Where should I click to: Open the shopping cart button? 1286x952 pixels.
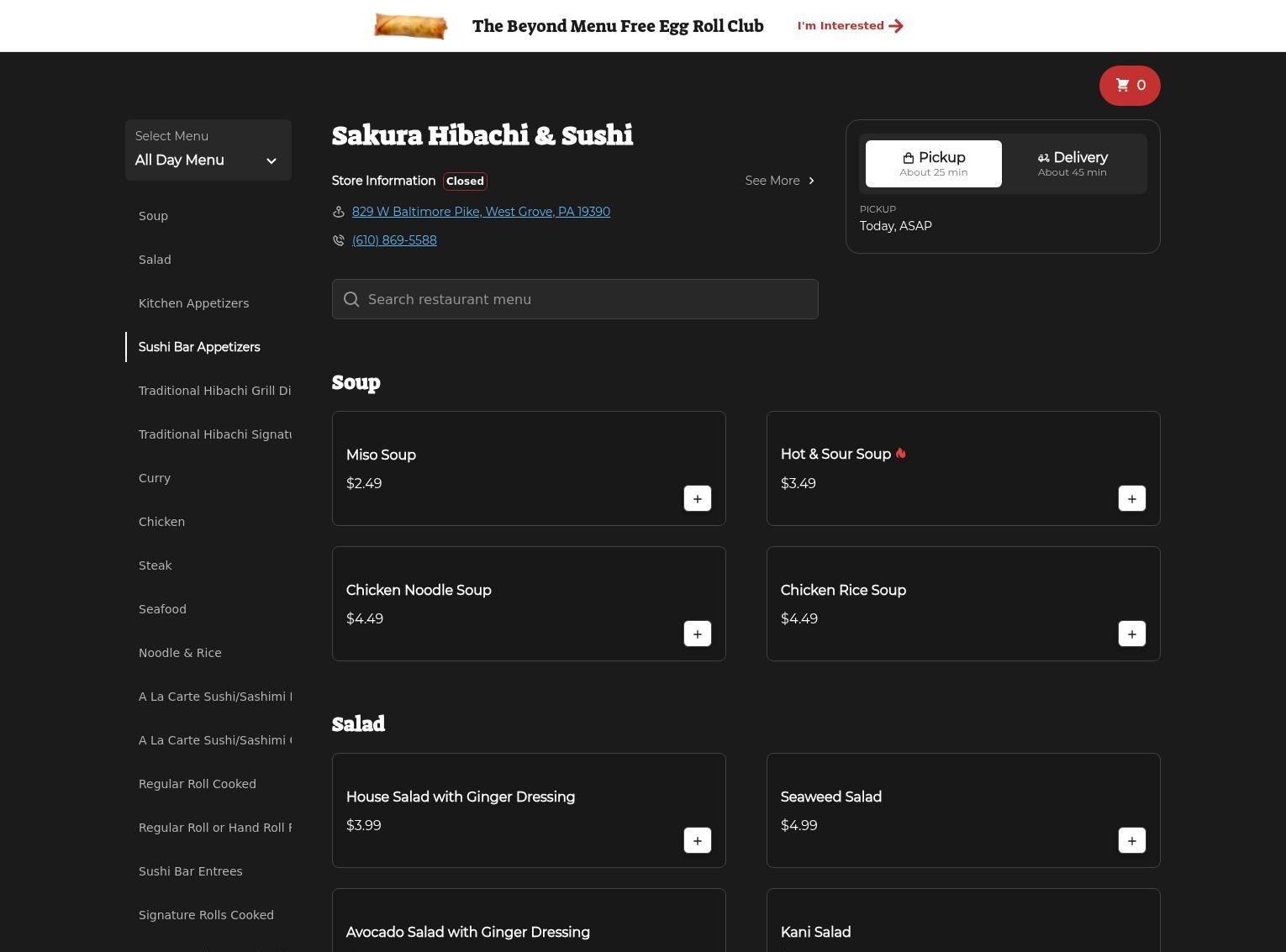click(x=1129, y=86)
